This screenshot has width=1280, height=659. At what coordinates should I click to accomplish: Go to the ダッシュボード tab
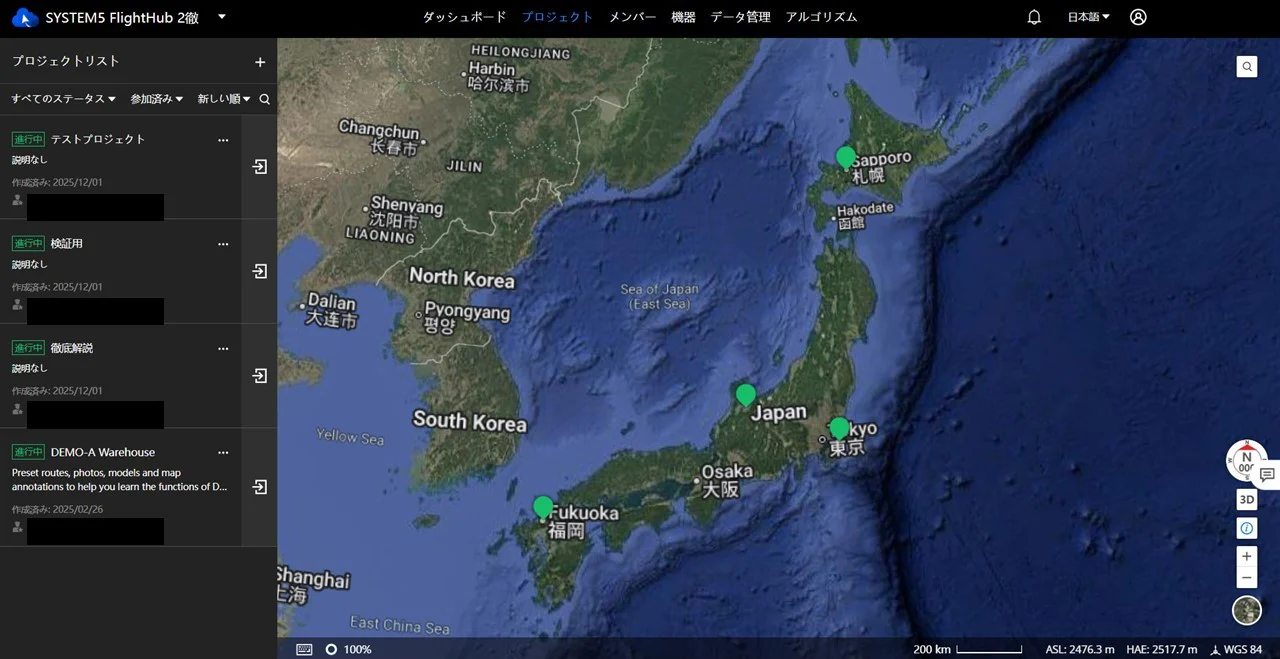(464, 17)
